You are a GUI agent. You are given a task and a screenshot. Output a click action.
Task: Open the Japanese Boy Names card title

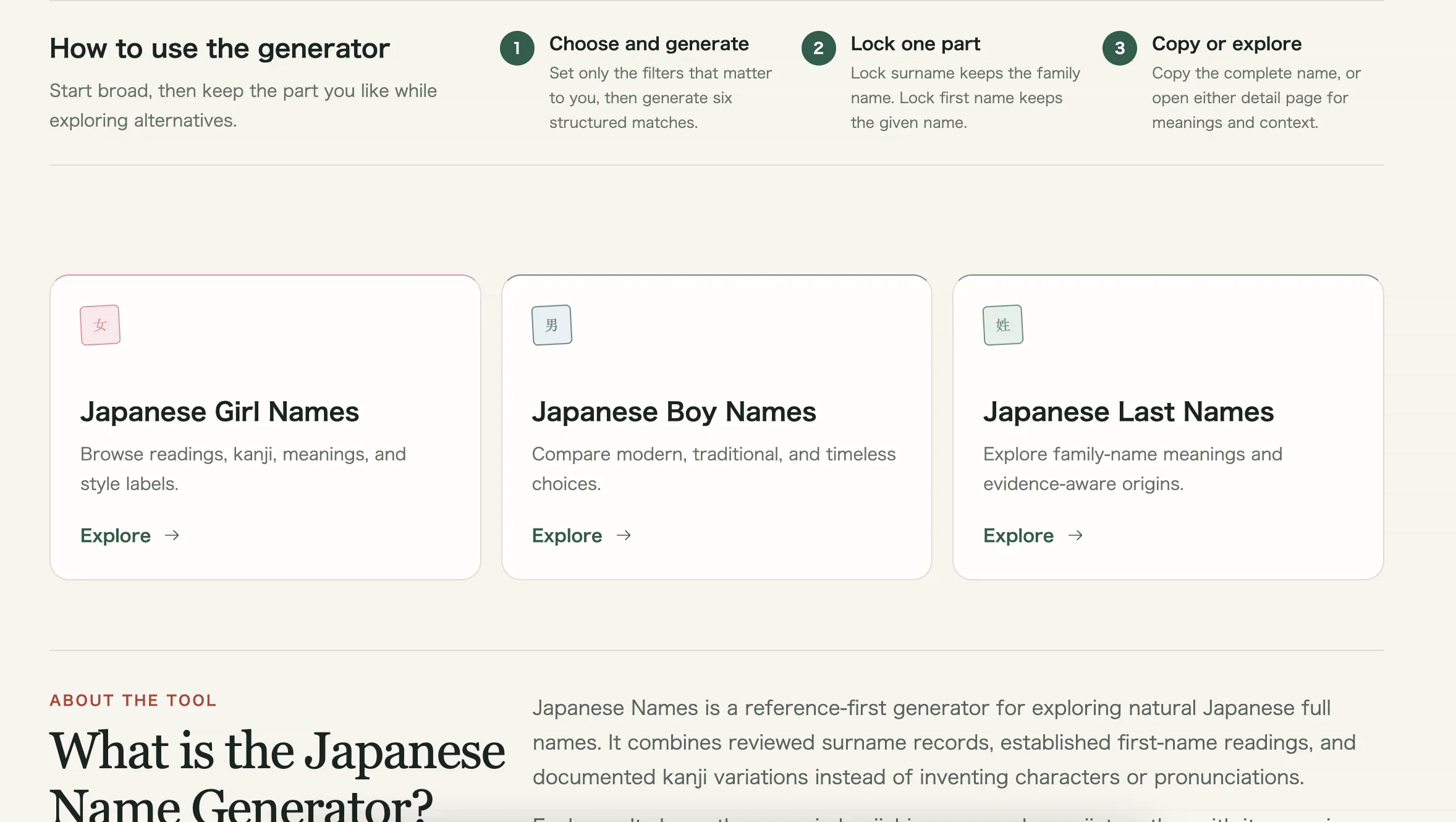[x=674, y=412]
